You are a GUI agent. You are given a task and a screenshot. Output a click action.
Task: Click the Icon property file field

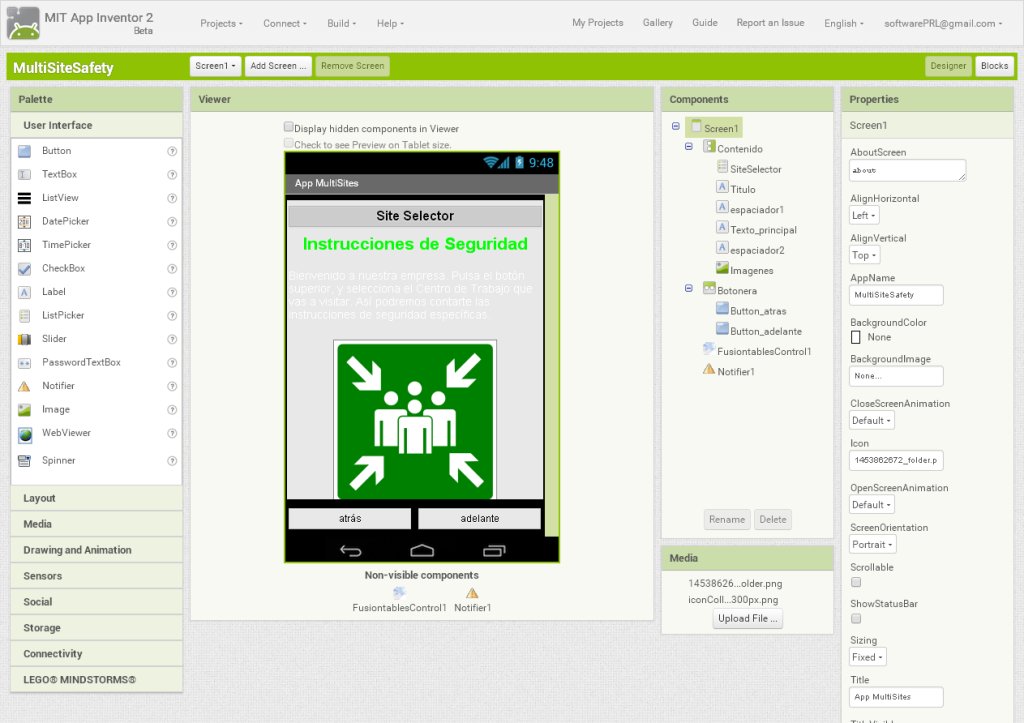pos(896,460)
